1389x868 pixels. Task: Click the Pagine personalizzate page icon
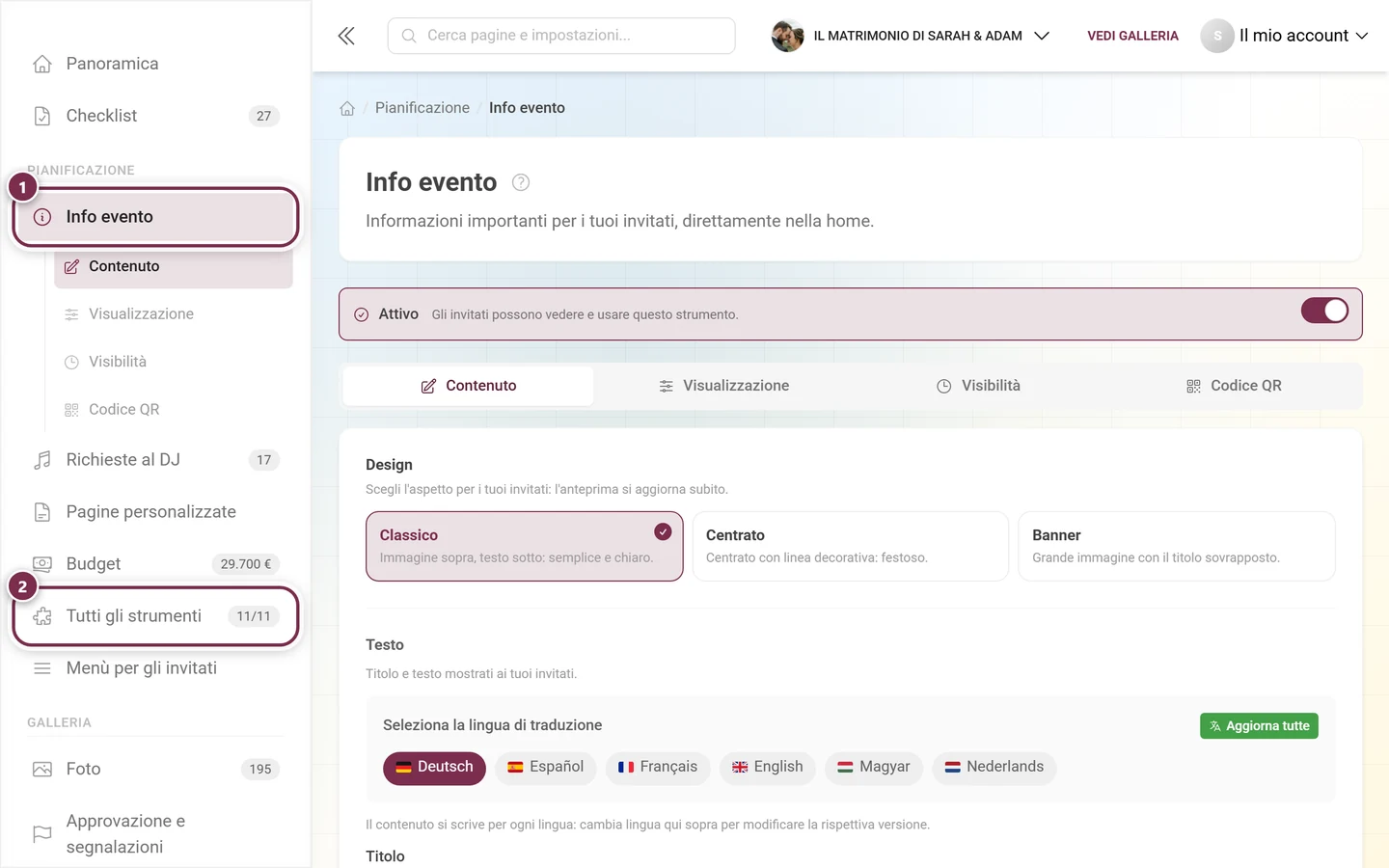42,512
